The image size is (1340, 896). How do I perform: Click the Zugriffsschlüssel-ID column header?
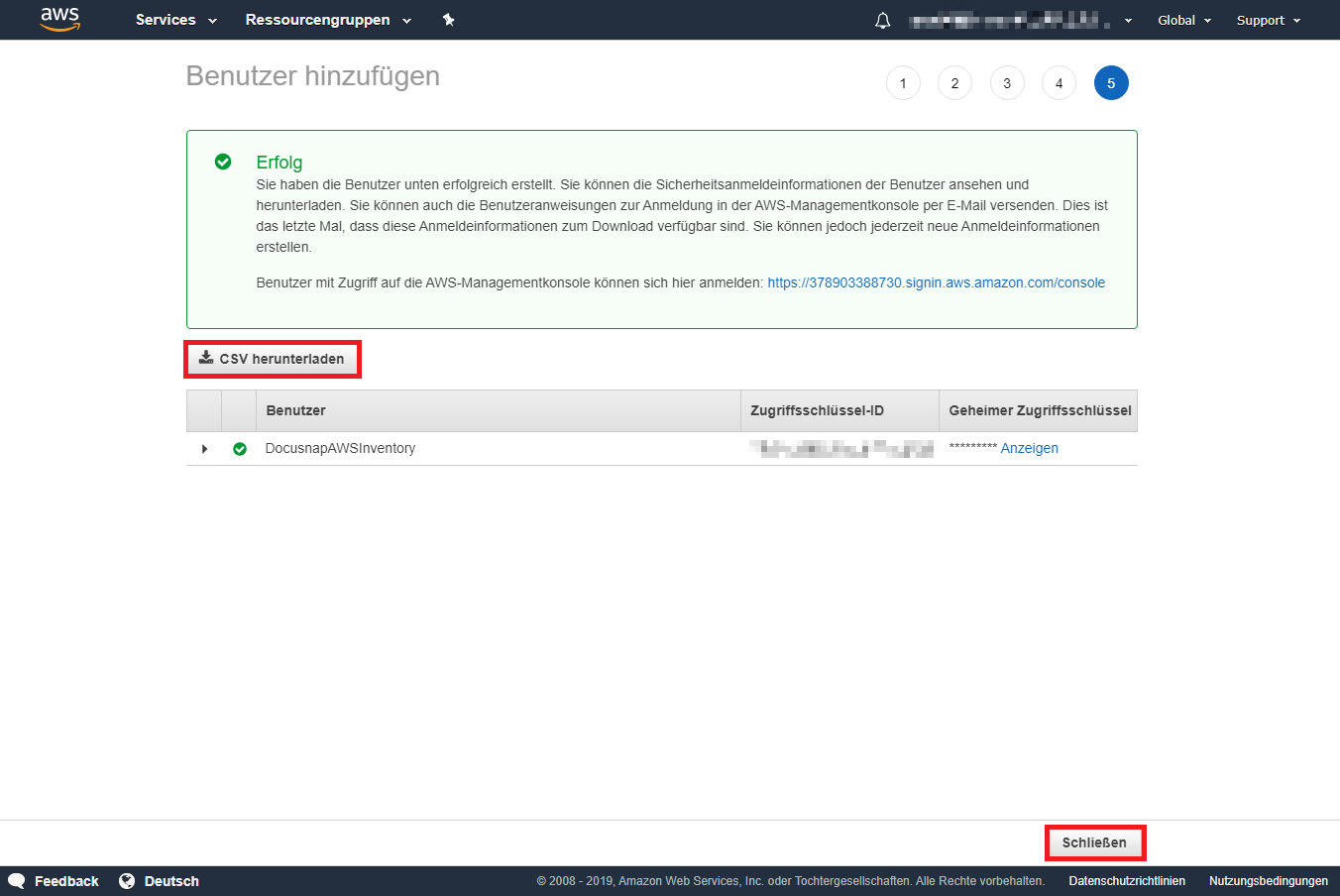tap(839, 410)
